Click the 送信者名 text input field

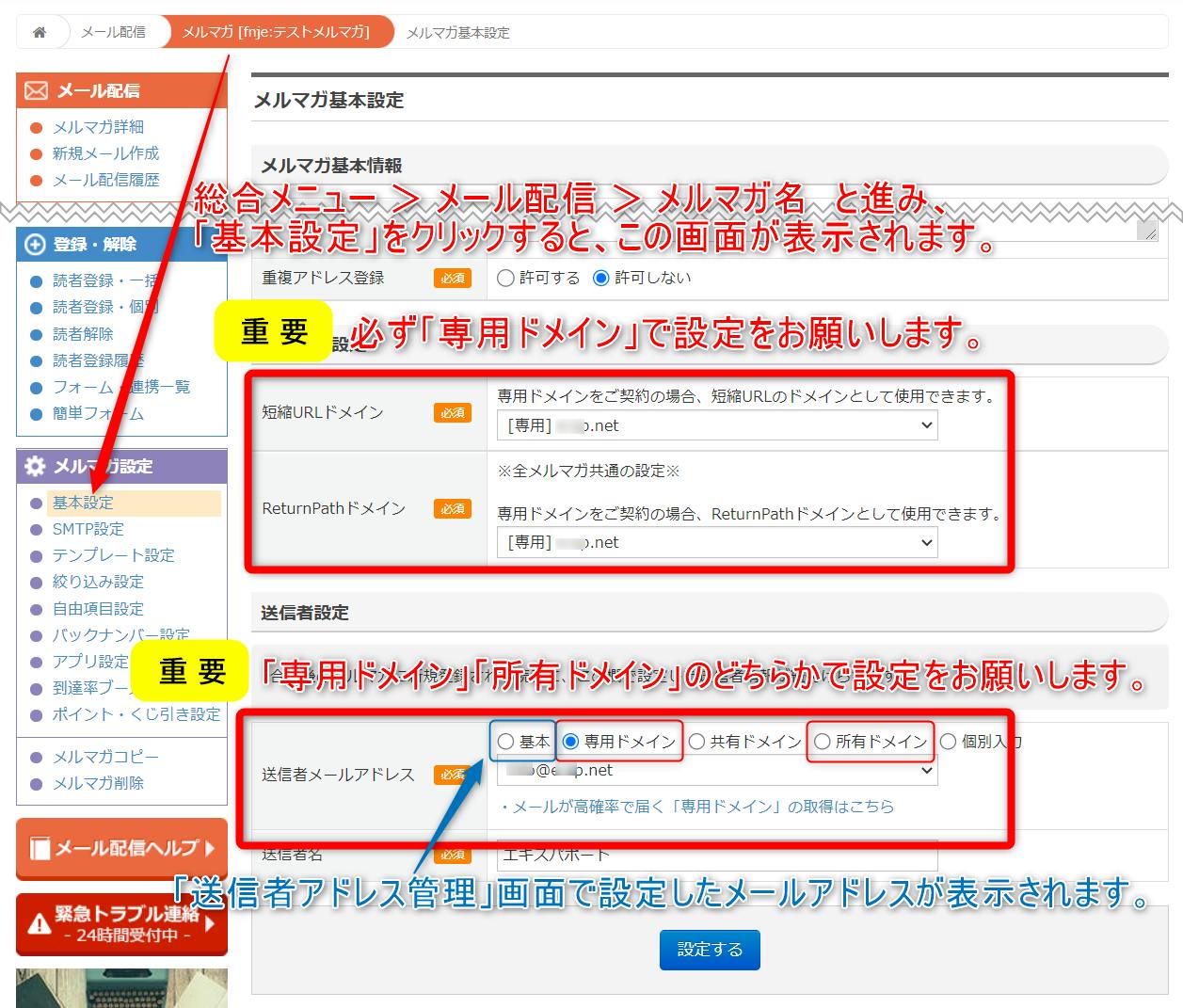[x=717, y=855]
